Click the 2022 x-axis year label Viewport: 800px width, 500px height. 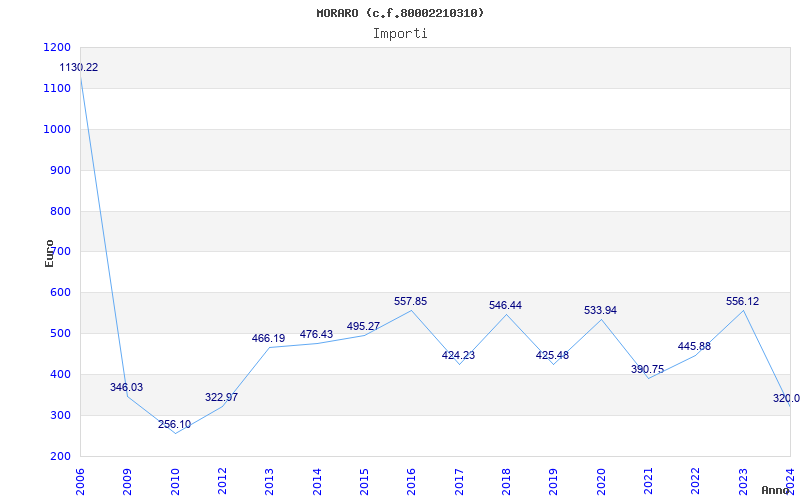click(696, 482)
